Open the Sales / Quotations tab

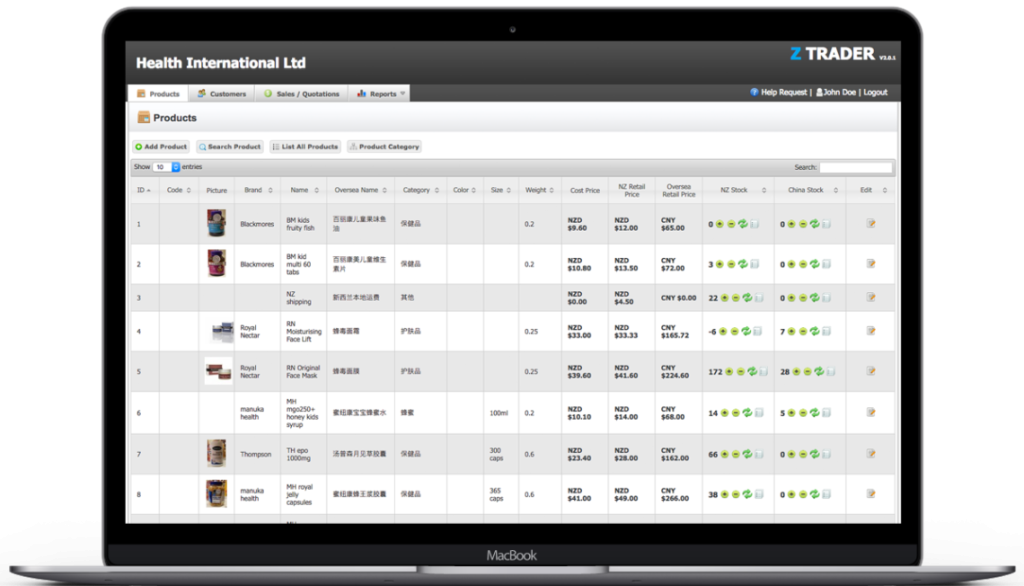click(300, 94)
